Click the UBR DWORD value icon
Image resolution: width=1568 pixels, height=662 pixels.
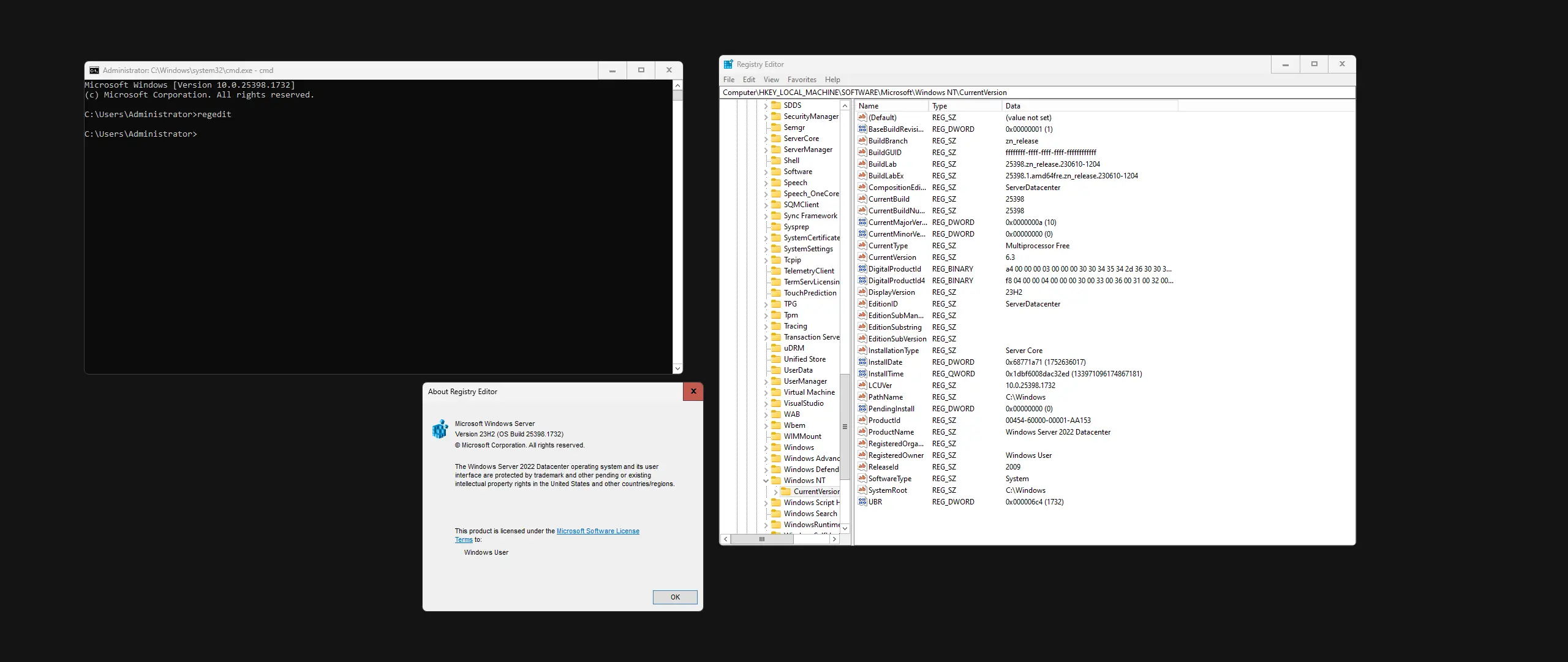[862, 502]
